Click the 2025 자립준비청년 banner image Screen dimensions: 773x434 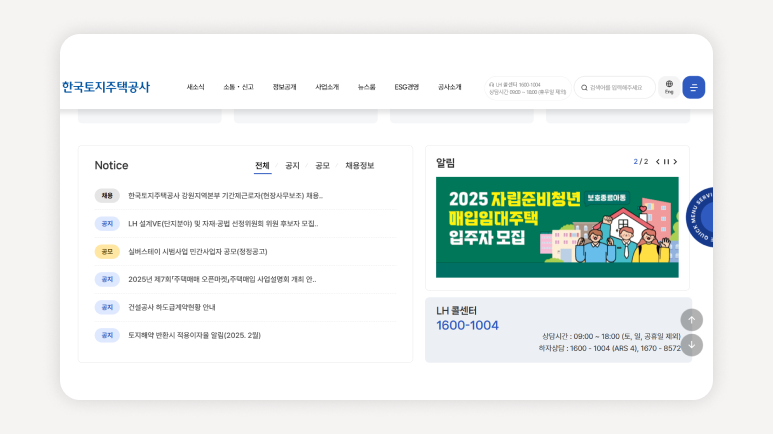[x=557, y=227]
